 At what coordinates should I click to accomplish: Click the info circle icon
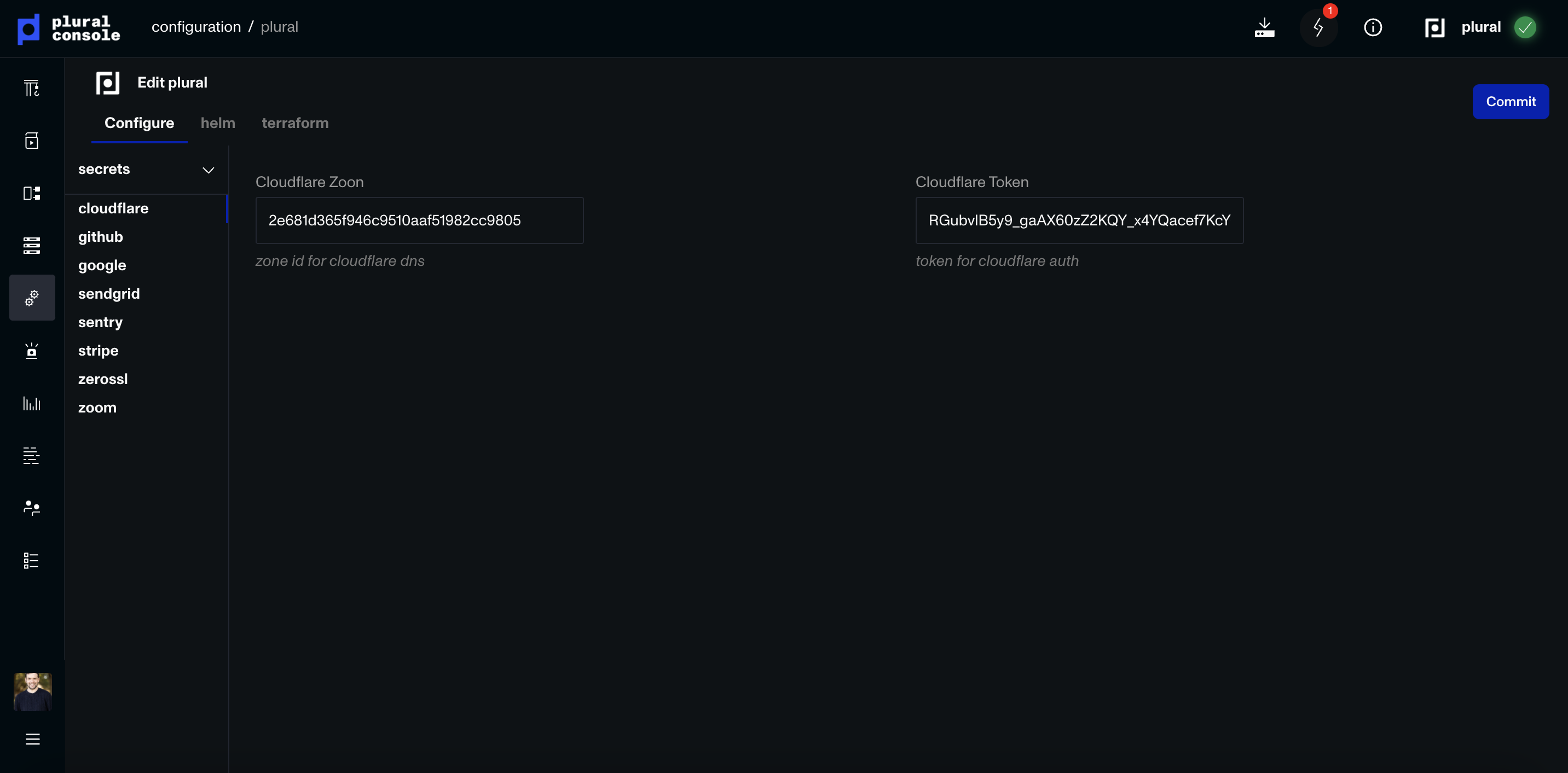click(x=1373, y=27)
